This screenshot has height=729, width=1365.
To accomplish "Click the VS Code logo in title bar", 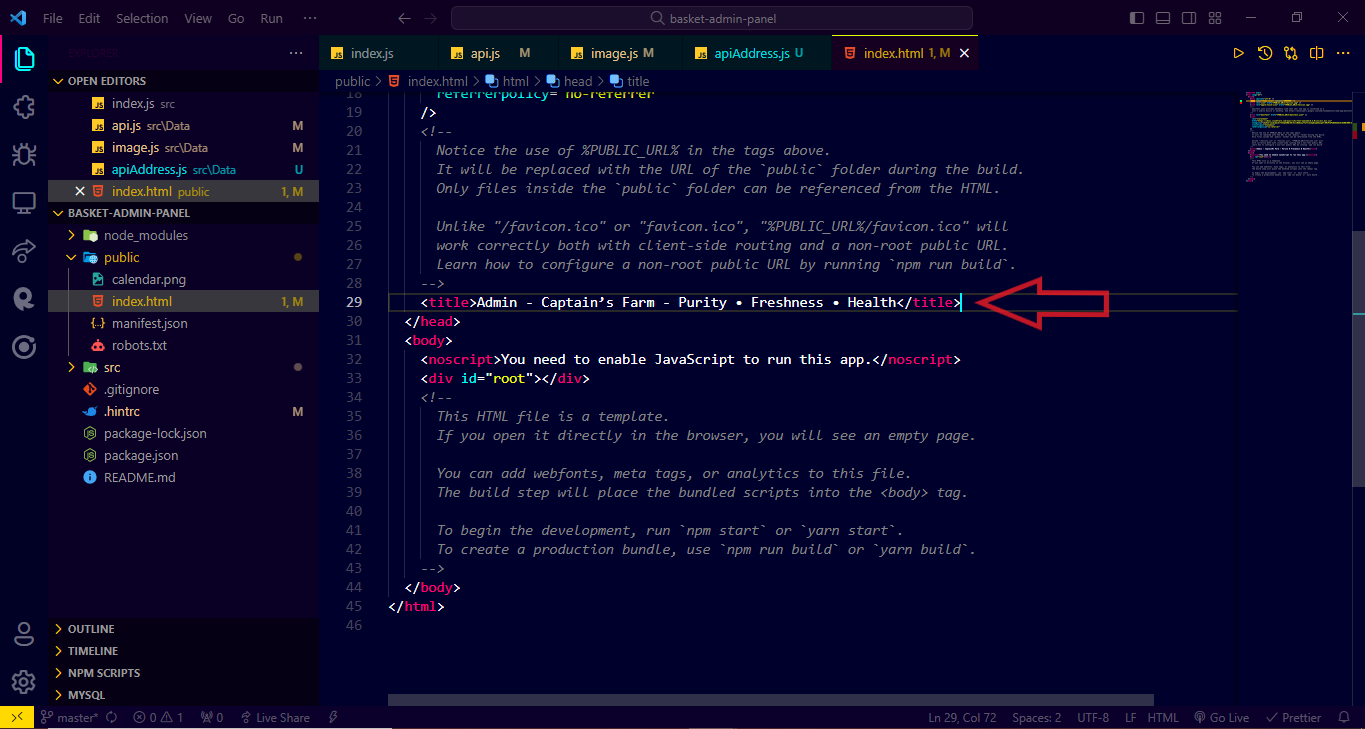I will coord(19,18).
